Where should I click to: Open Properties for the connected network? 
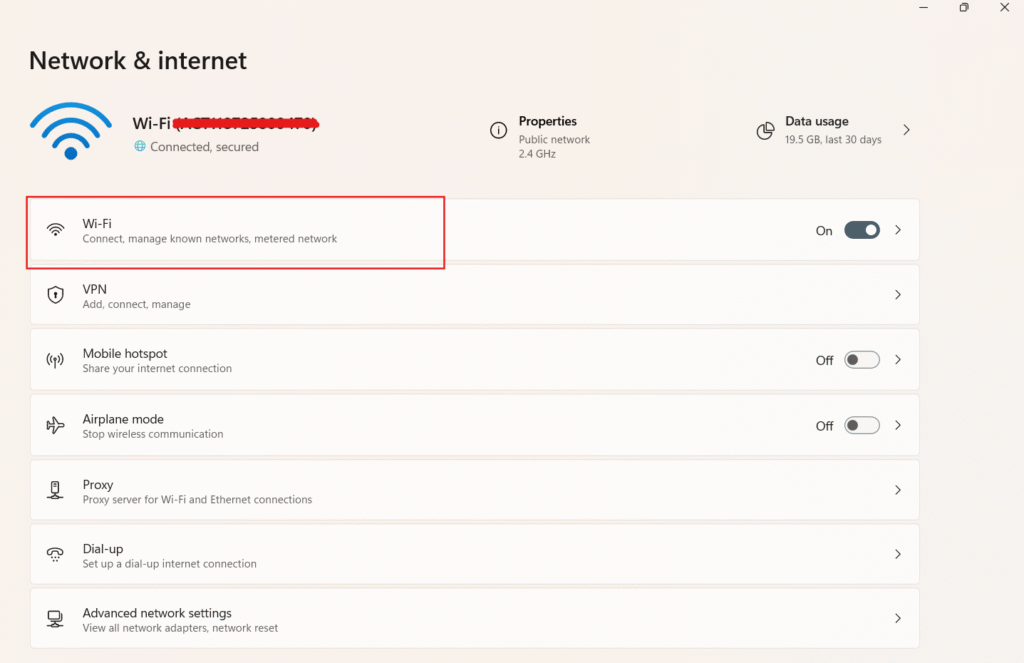click(548, 122)
